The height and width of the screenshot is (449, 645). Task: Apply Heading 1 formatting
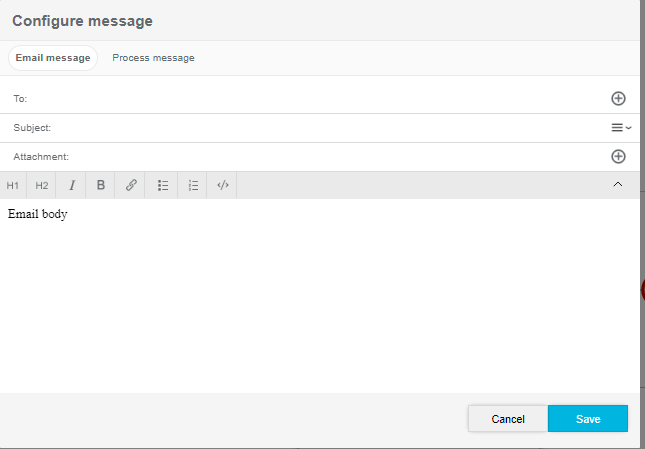point(13,185)
